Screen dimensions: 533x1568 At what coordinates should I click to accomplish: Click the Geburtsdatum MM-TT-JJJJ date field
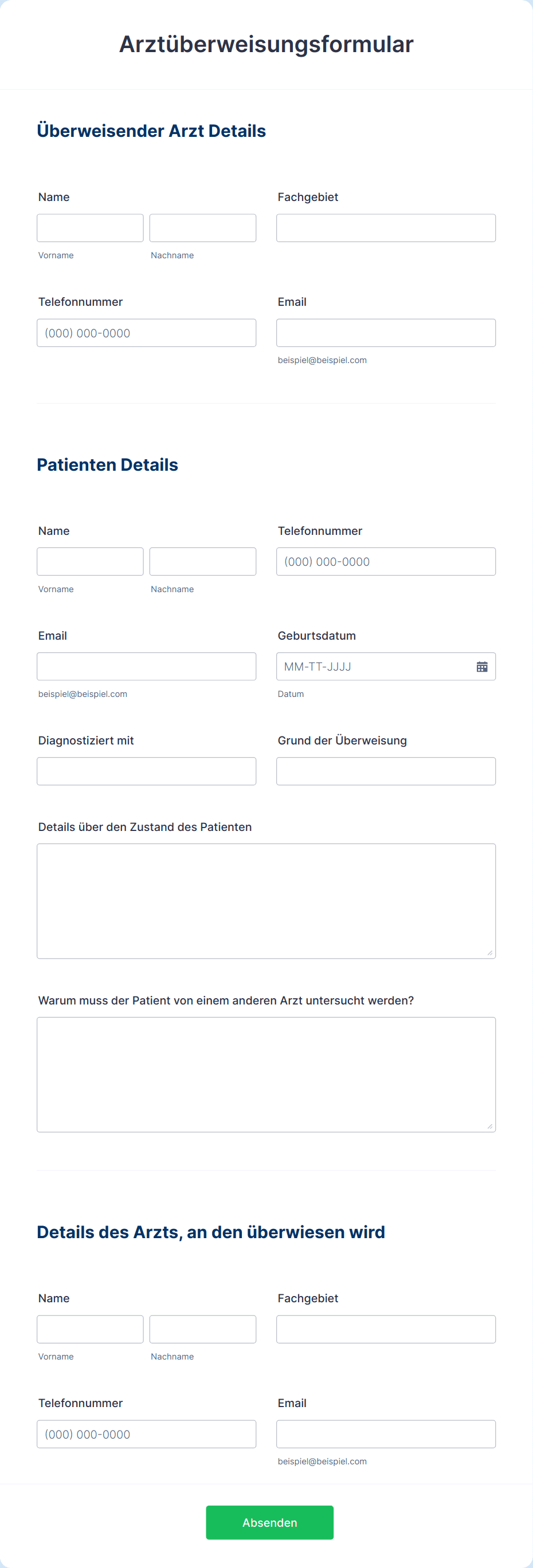[x=375, y=667]
